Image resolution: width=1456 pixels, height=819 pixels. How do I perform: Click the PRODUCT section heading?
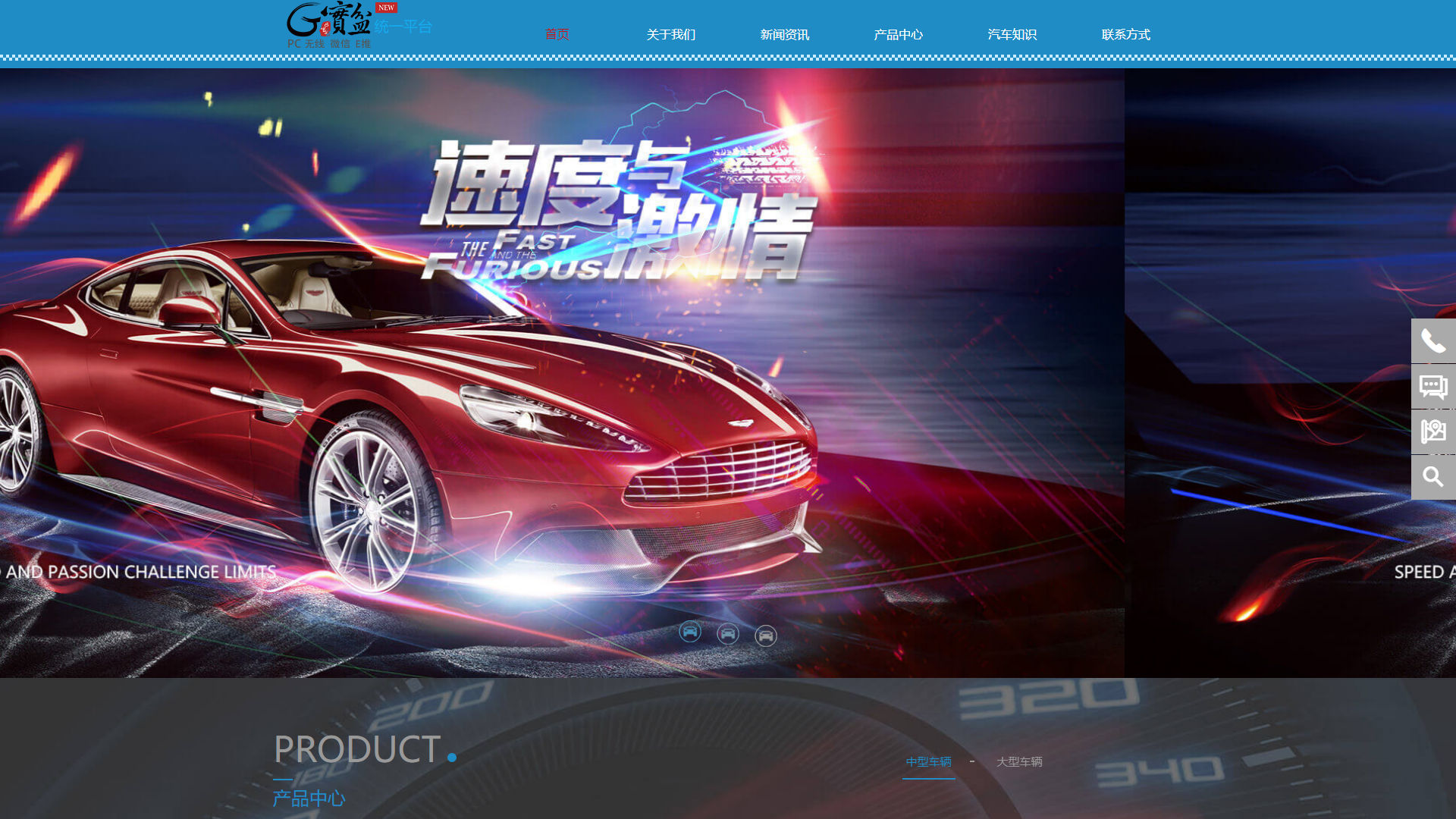pos(357,749)
